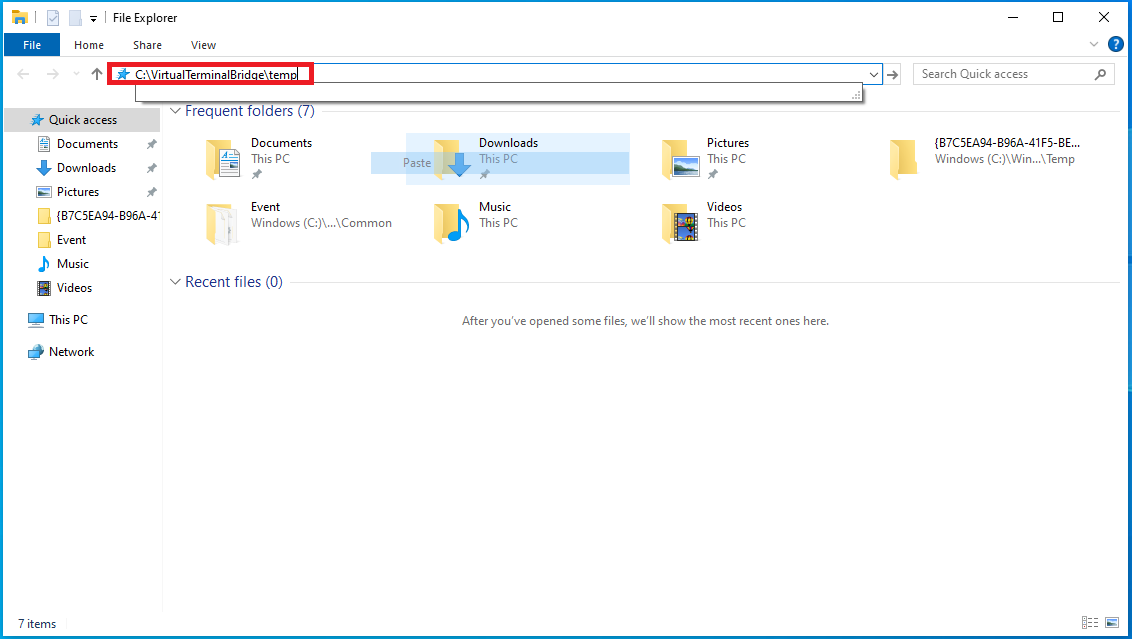This screenshot has height=639, width=1132.
Task: Click the Documents folder name in Frequent folders
Action: [282, 143]
